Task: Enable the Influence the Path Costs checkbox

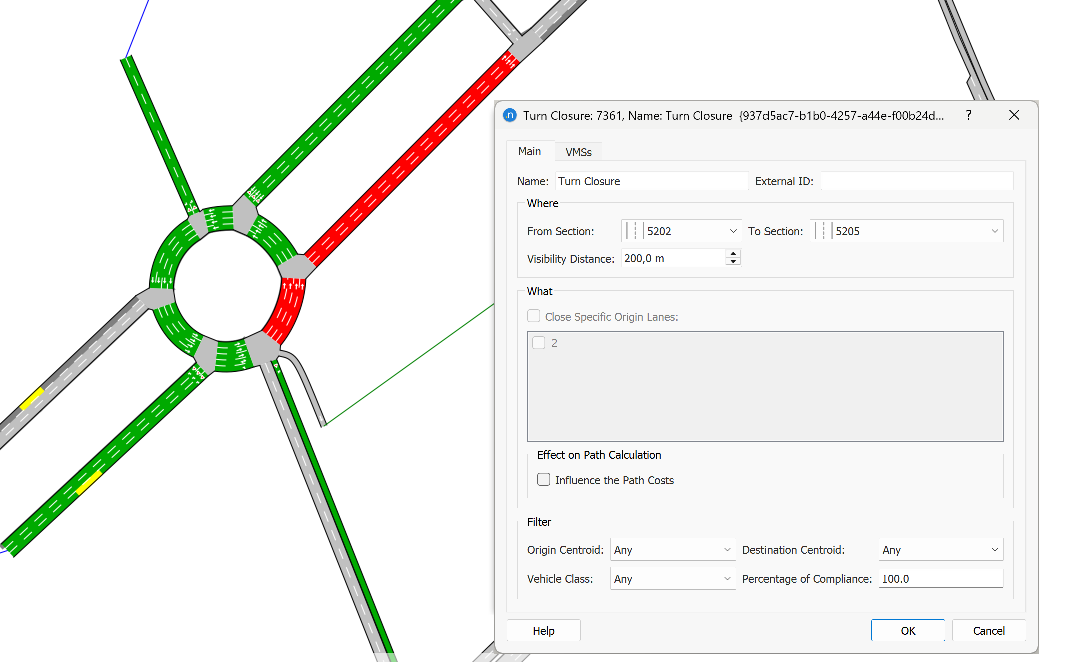Action: 543,479
